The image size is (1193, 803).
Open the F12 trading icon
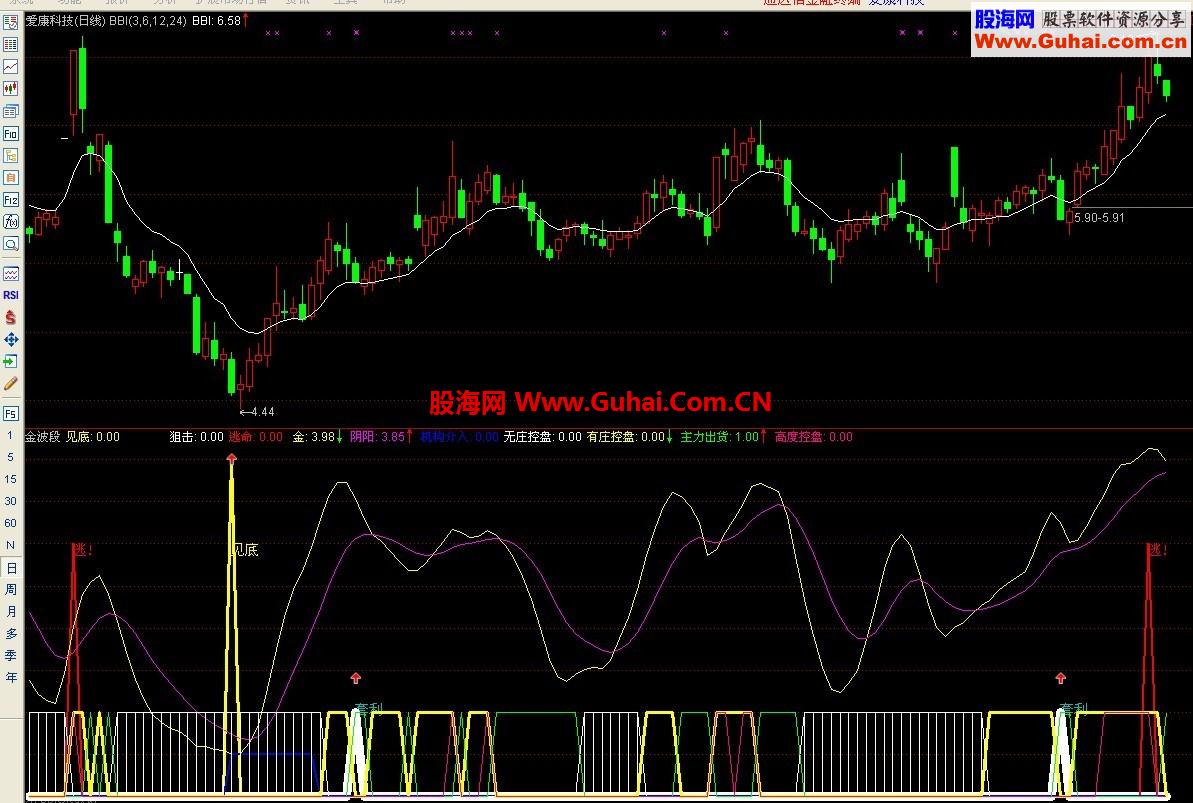point(11,200)
